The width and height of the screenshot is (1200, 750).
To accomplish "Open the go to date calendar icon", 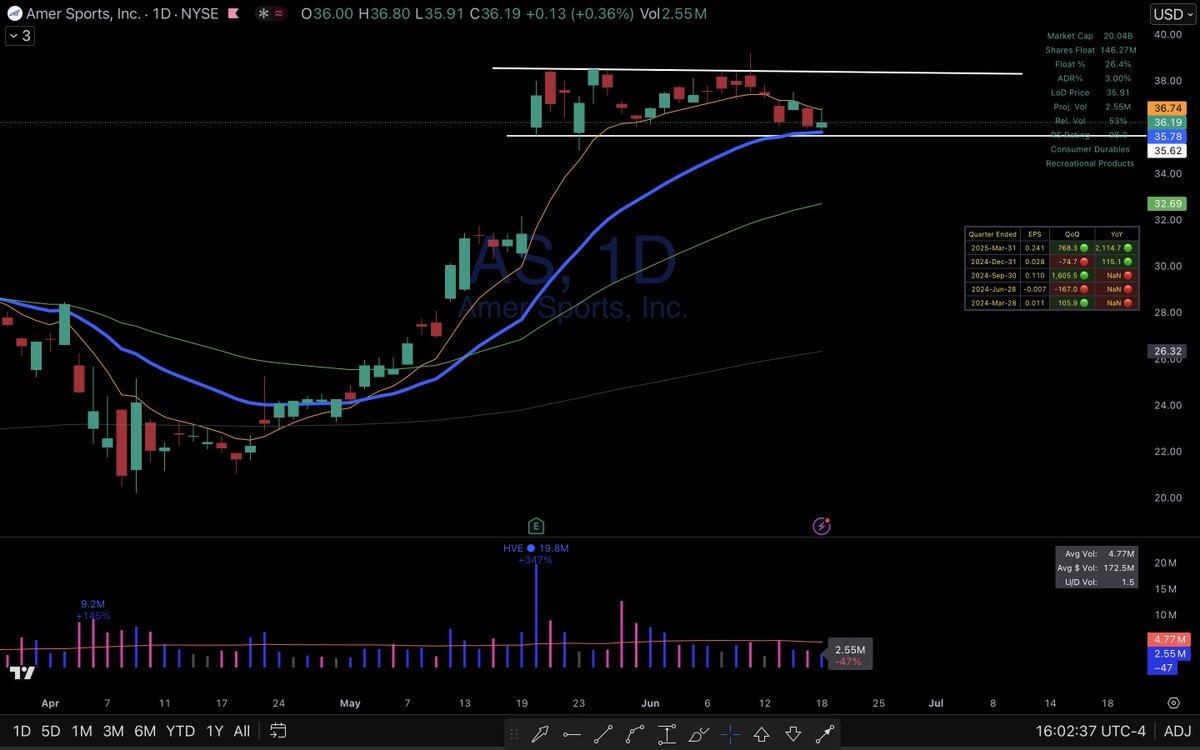I will coord(279,730).
